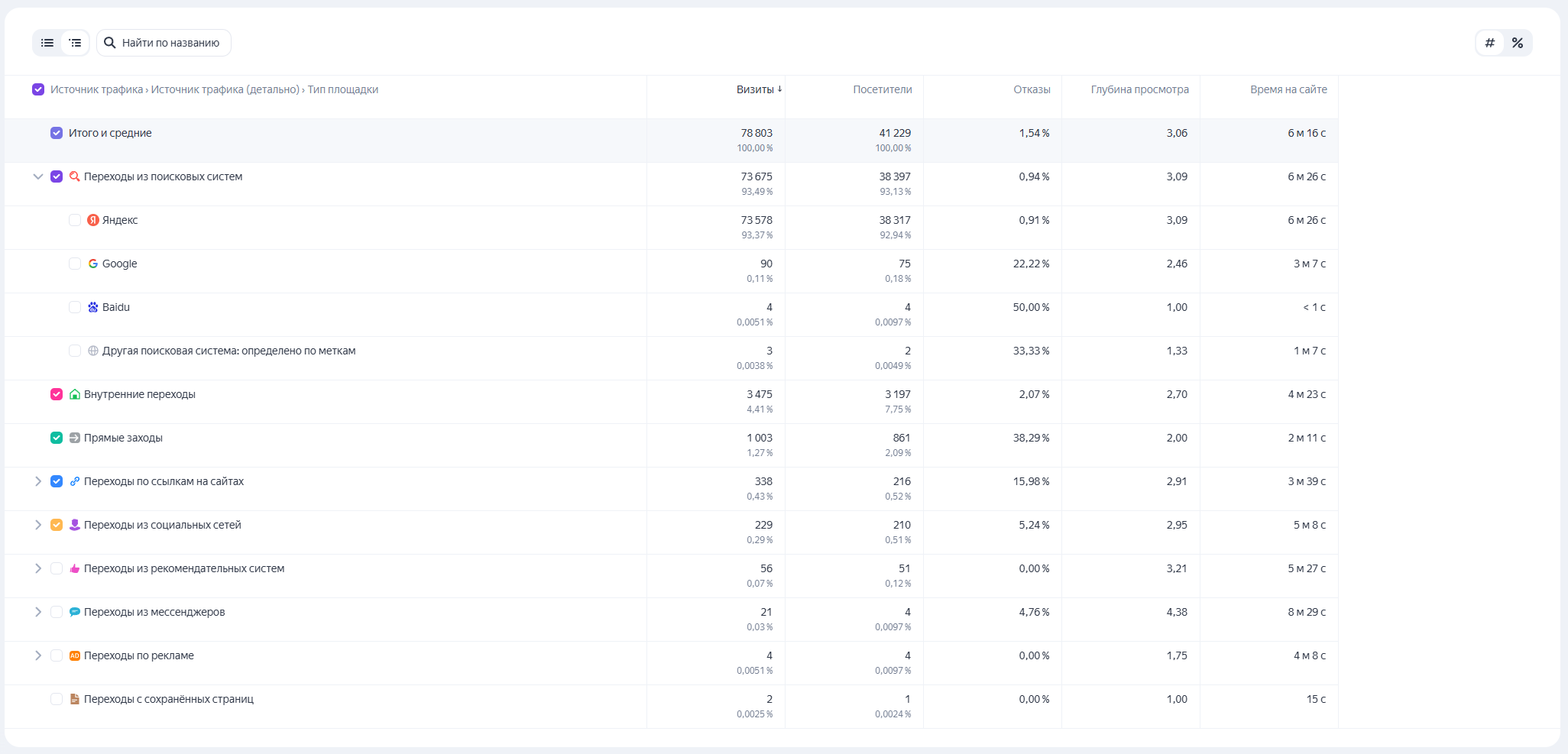Image resolution: width=1568 pixels, height=754 pixels.
Task: Click the Google logo icon
Action: click(93, 264)
